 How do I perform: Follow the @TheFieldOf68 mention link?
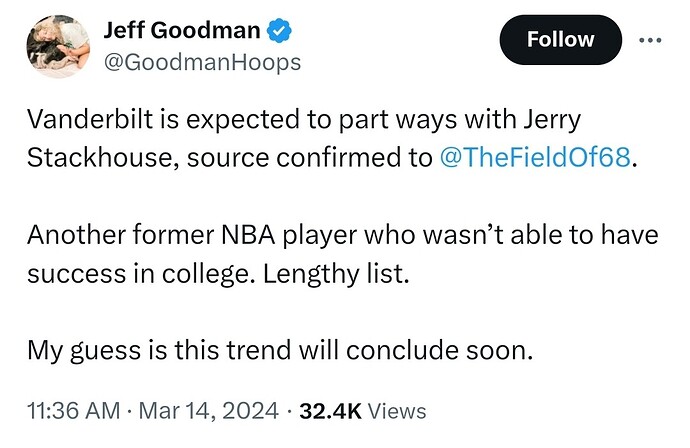[x=538, y=159]
